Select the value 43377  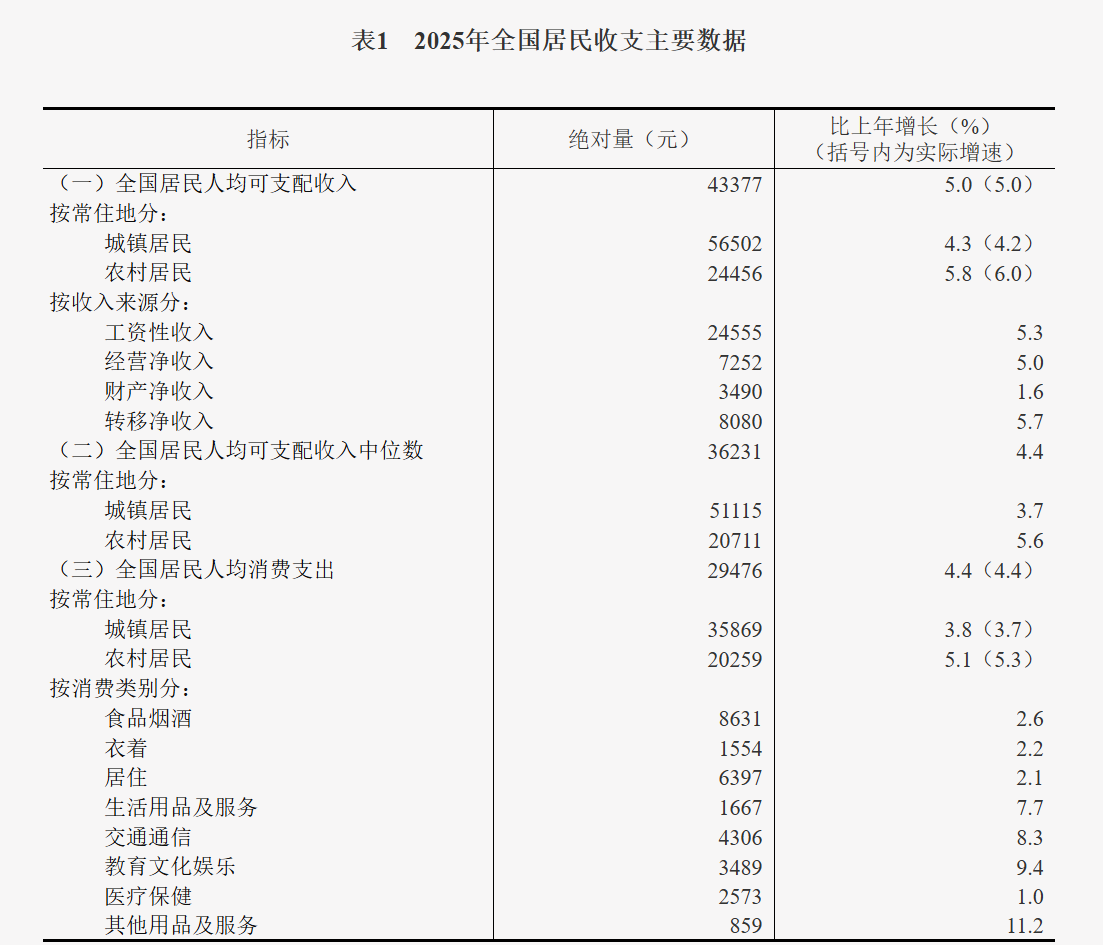coord(734,185)
